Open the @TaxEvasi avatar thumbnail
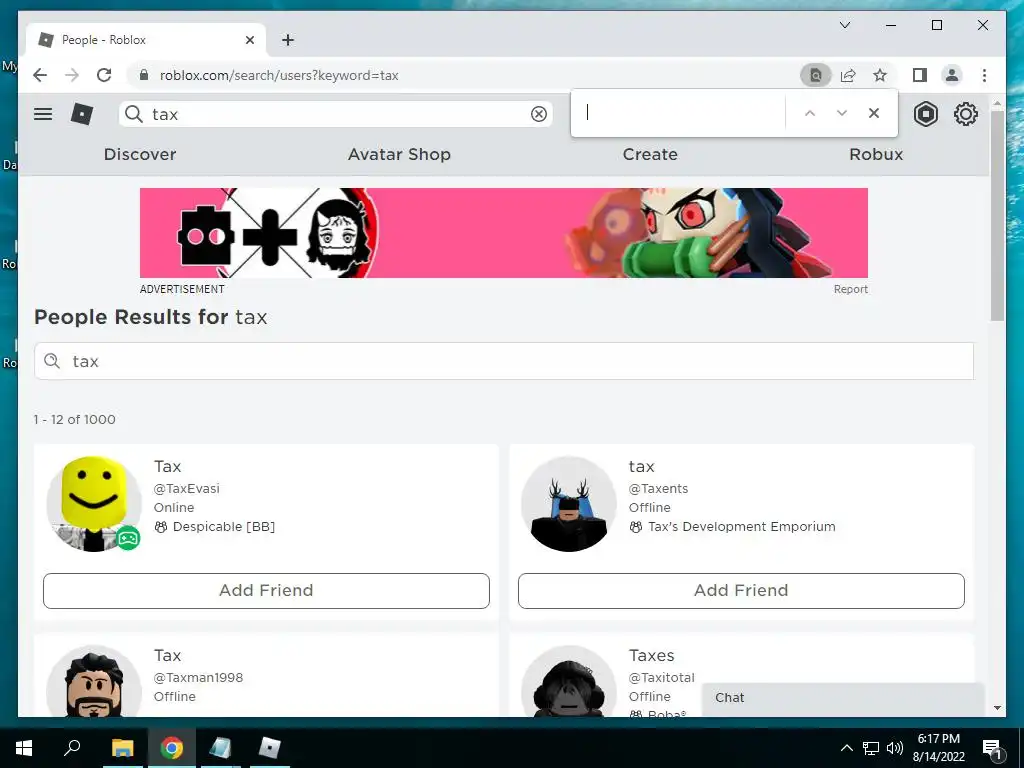 [x=94, y=504]
